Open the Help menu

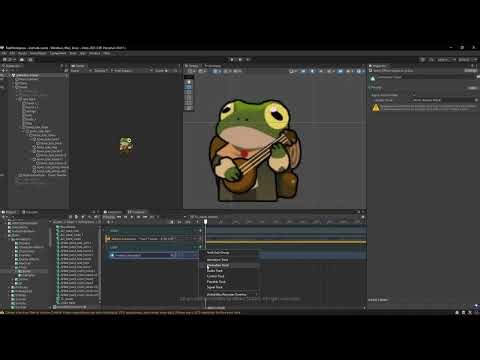point(107,53)
